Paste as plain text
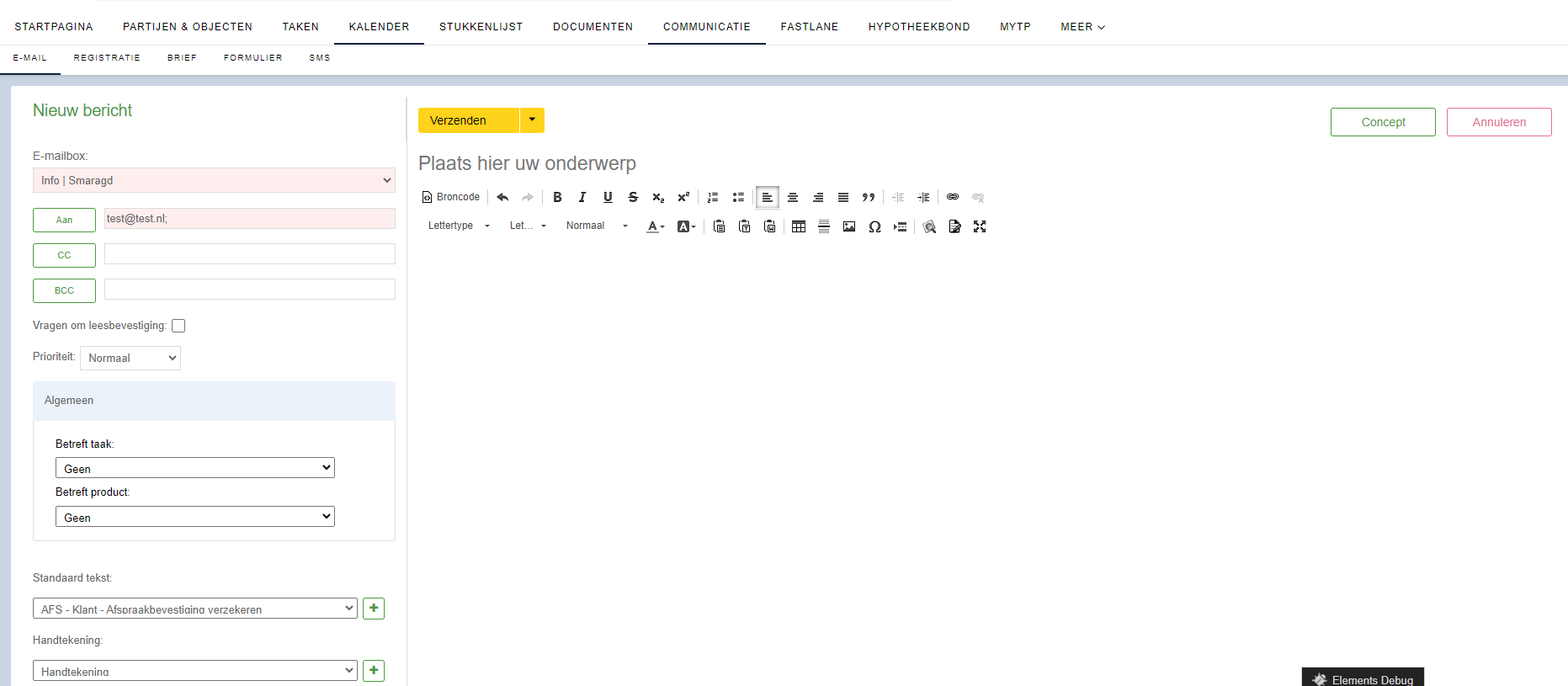This screenshot has width=1568, height=686. 744,226
